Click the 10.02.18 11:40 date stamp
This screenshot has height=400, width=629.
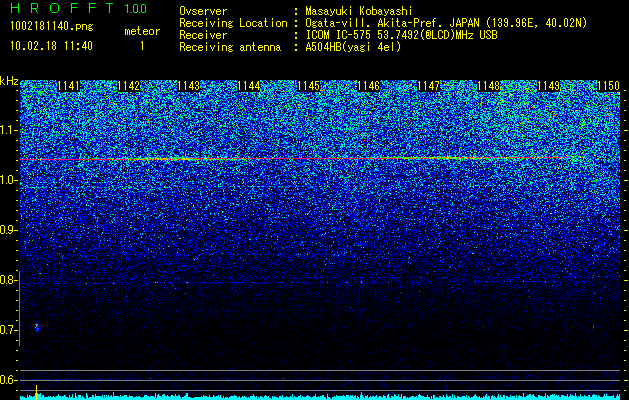[51, 46]
